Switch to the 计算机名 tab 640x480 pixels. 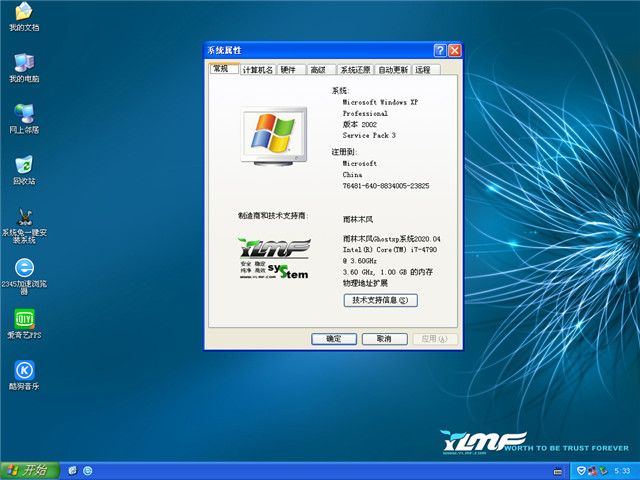pyautogui.click(x=258, y=70)
